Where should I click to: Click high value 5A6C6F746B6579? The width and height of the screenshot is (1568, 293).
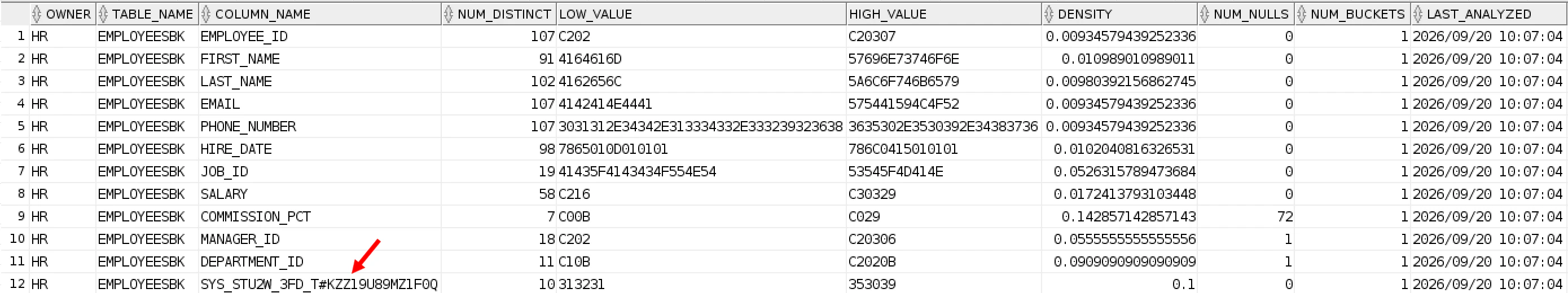903,82
